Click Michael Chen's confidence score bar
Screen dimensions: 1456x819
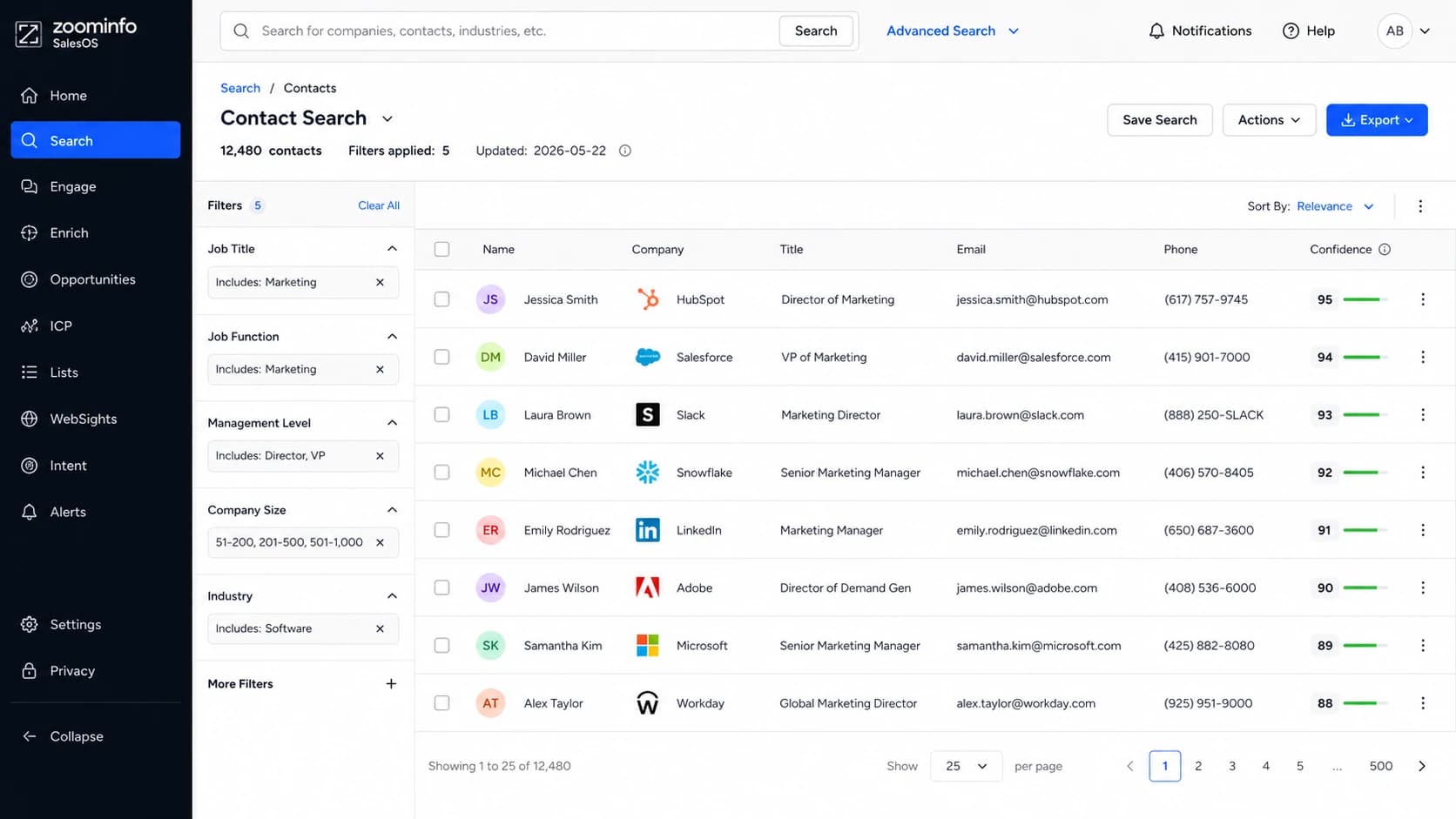(1364, 472)
